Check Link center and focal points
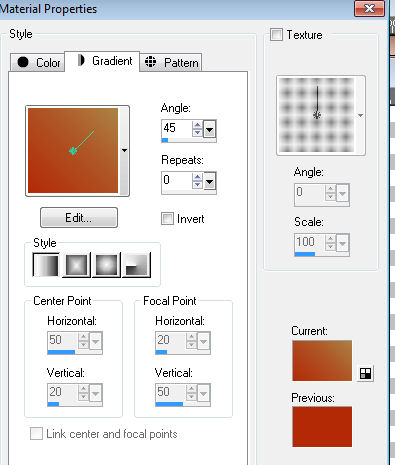Image resolution: width=395 pixels, height=465 pixels. (36, 434)
